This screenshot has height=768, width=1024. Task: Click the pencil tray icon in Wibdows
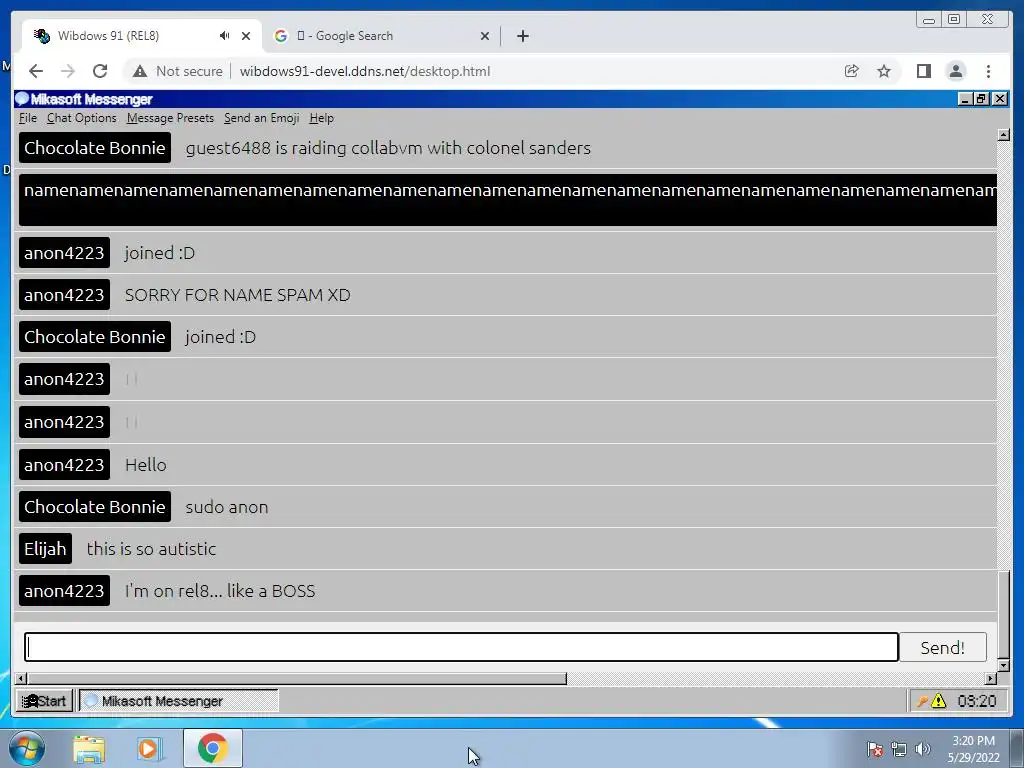tap(922, 701)
